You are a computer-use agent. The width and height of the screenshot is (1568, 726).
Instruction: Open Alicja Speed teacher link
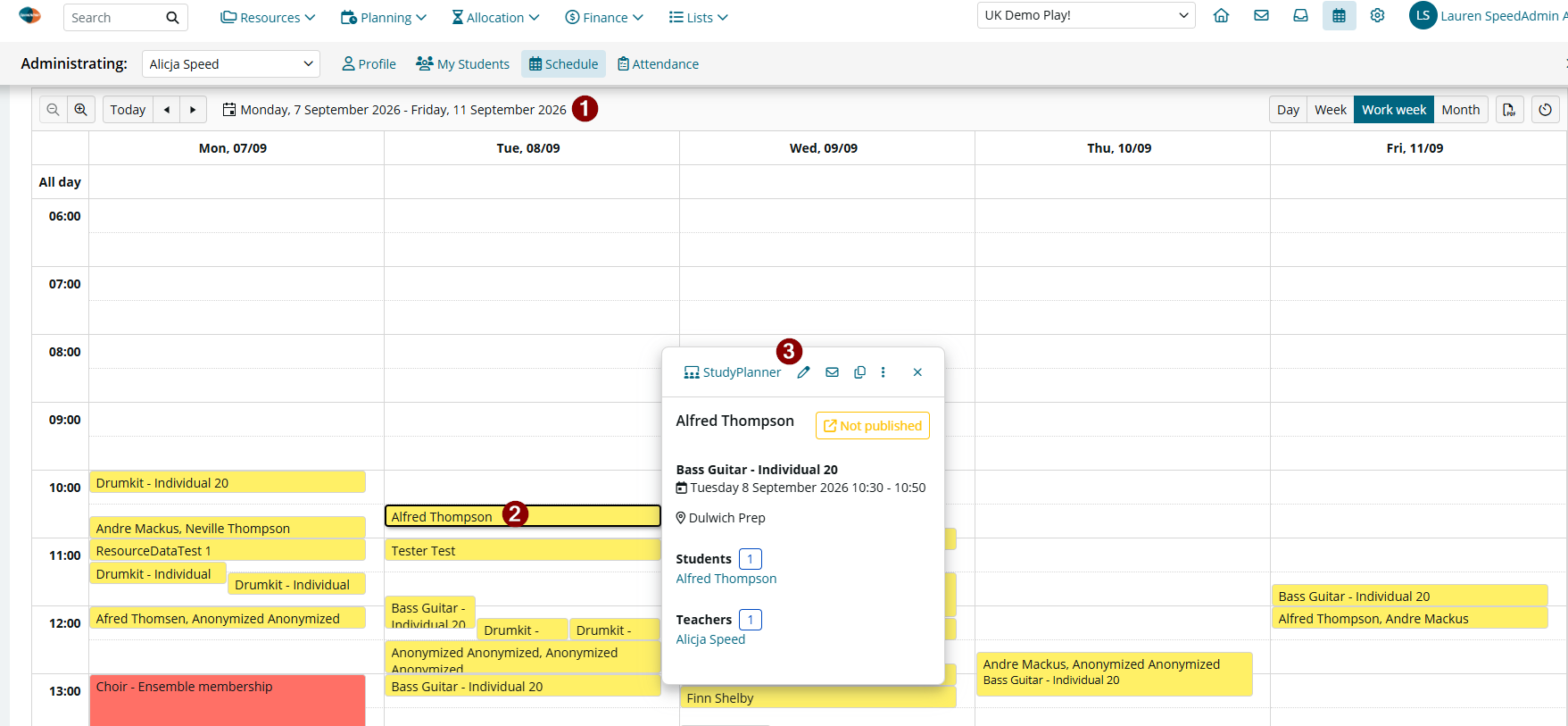(x=710, y=639)
